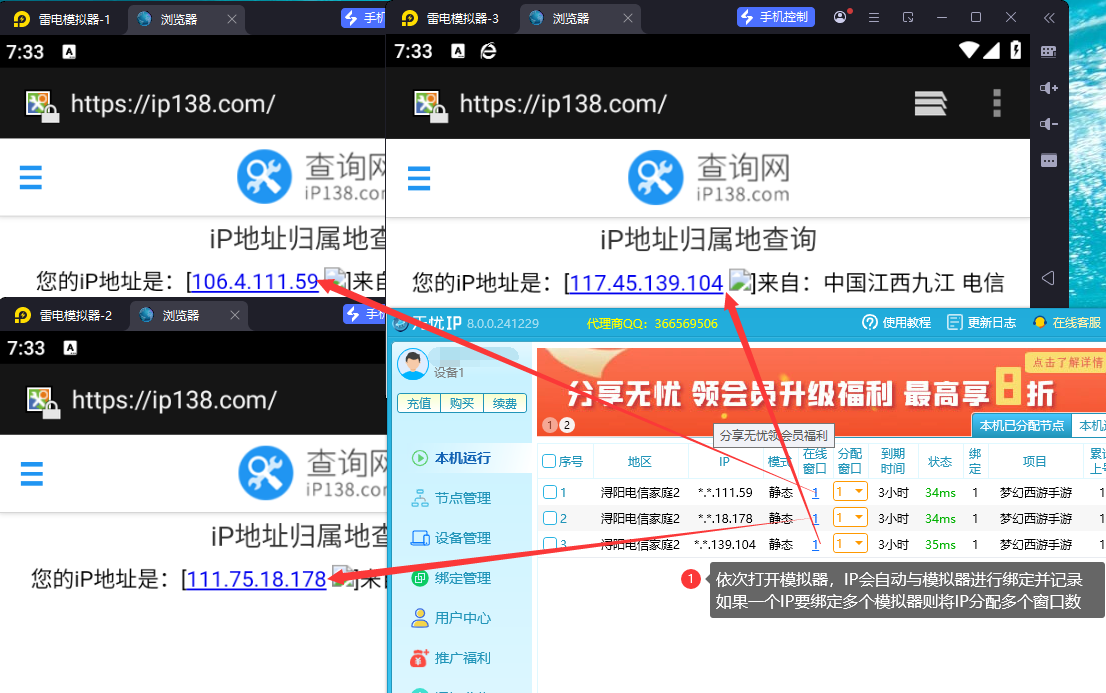This screenshot has width=1106, height=693.
Task: Open 节点管理 in 无忧IP sidebar
Action: point(451,498)
